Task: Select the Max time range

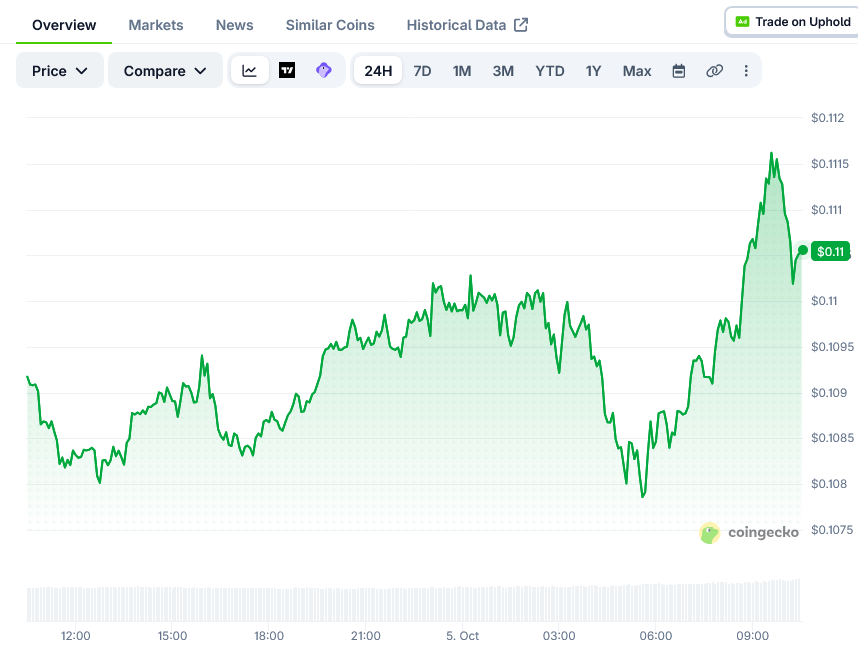Action: 637,71
